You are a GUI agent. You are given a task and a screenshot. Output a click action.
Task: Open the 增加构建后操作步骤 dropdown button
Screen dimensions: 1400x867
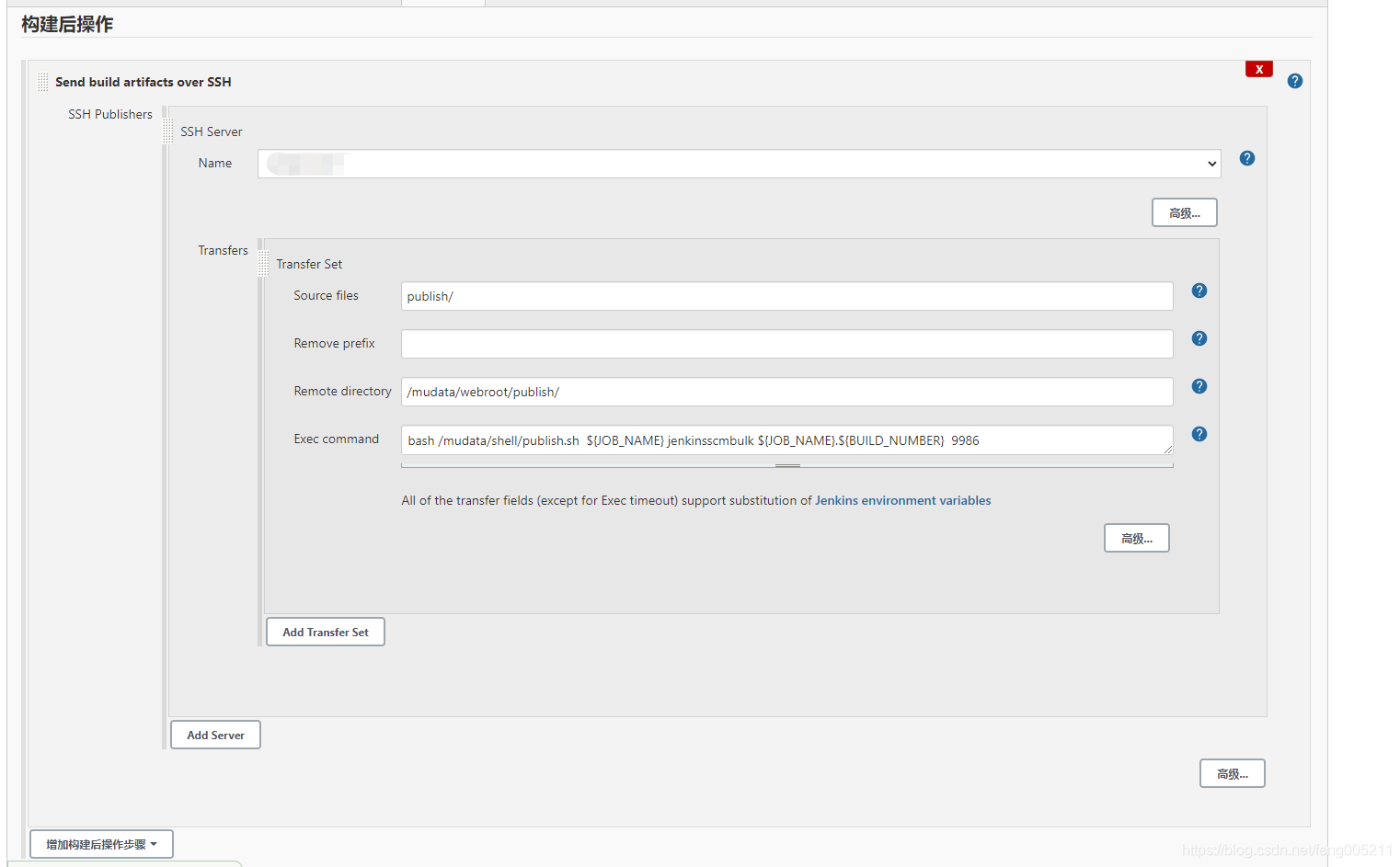tap(101, 844)
